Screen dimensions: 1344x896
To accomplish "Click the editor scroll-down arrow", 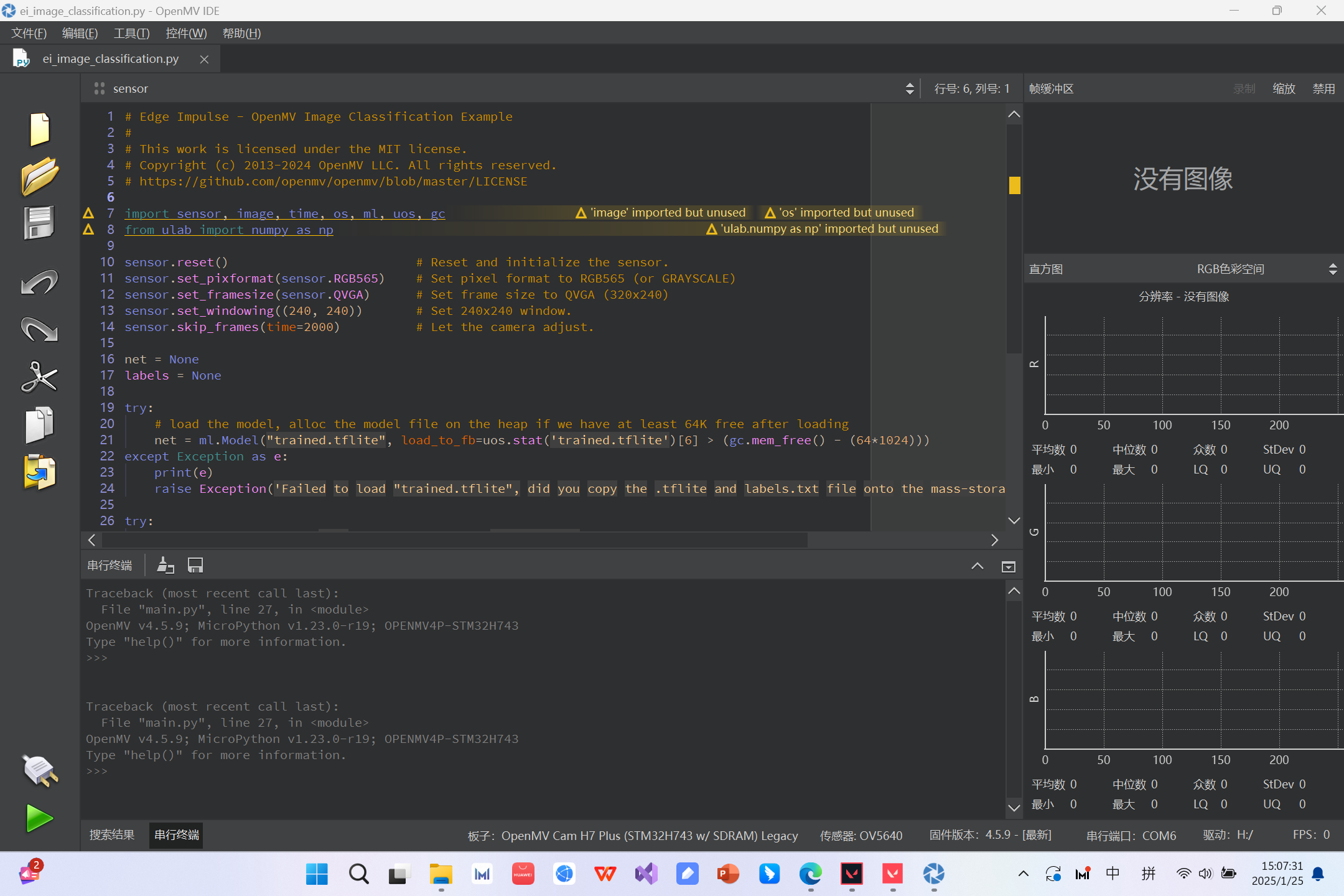I will 1014,520.
